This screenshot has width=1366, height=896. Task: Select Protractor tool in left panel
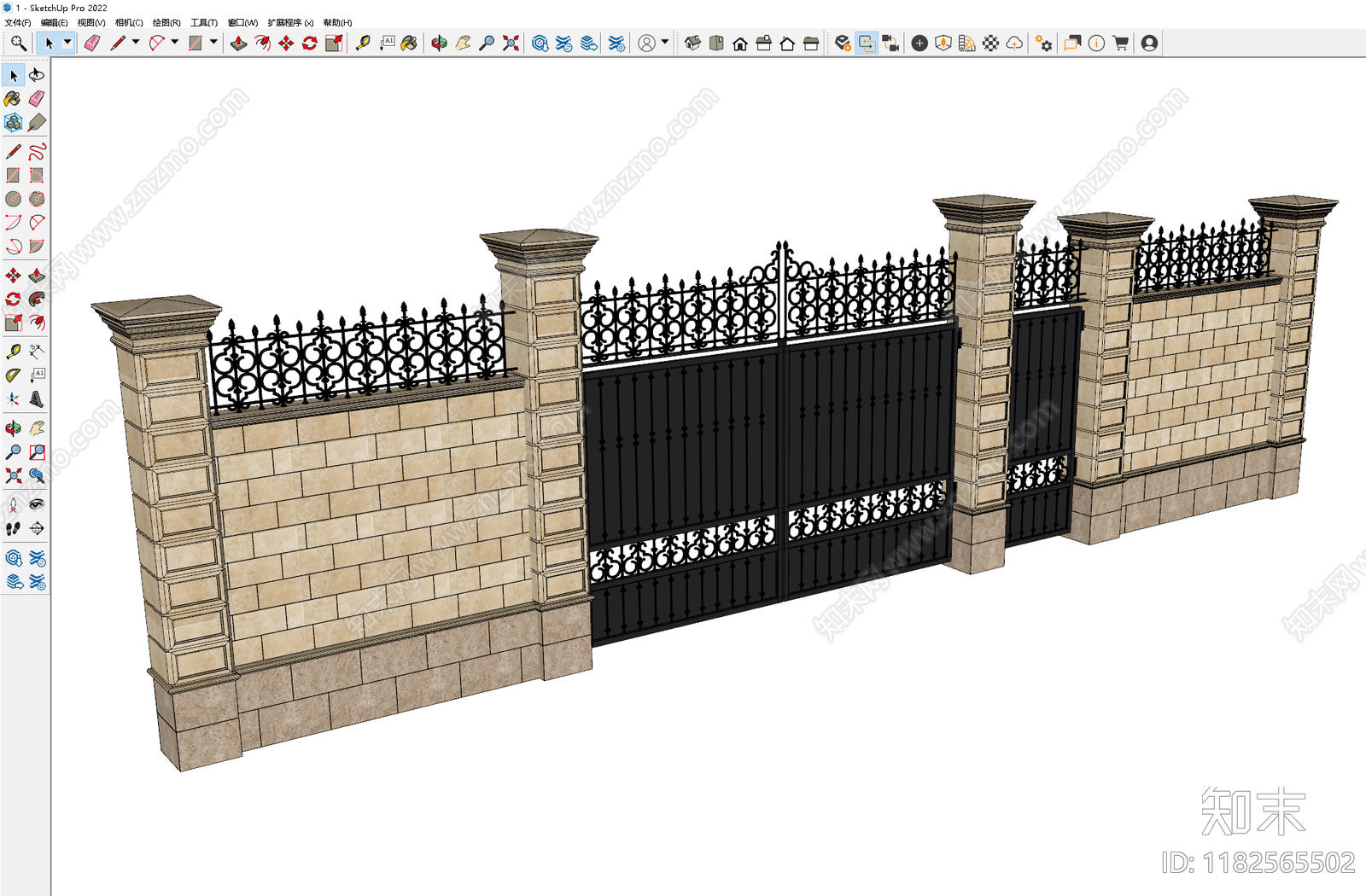tap(13, 375)
